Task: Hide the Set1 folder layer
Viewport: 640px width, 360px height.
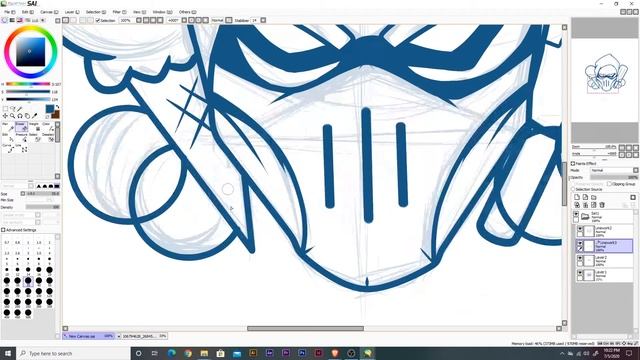Action: pyautogui.click(x=576, y=214)
